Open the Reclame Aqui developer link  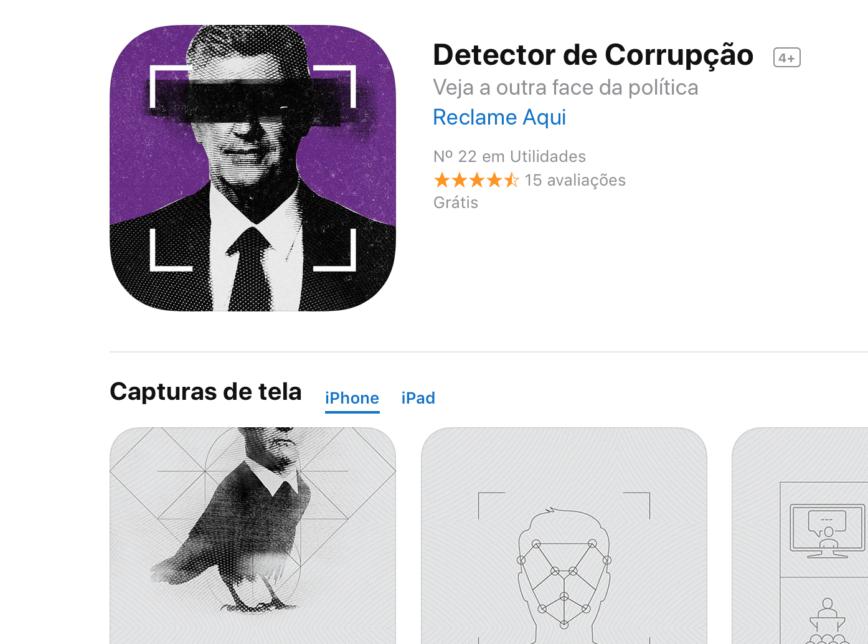point(499,117)
